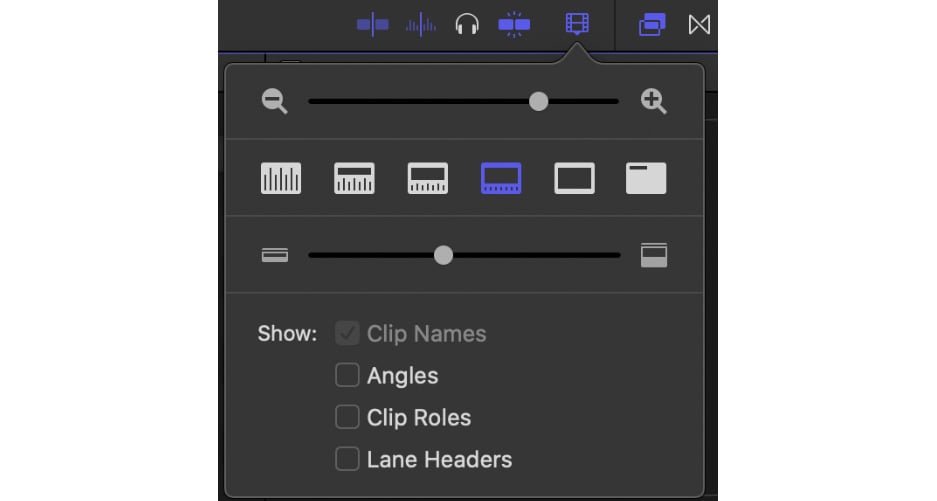Open the clip appearance filmstrip icon
The image size is (937, 501).
tap(577, 24)
